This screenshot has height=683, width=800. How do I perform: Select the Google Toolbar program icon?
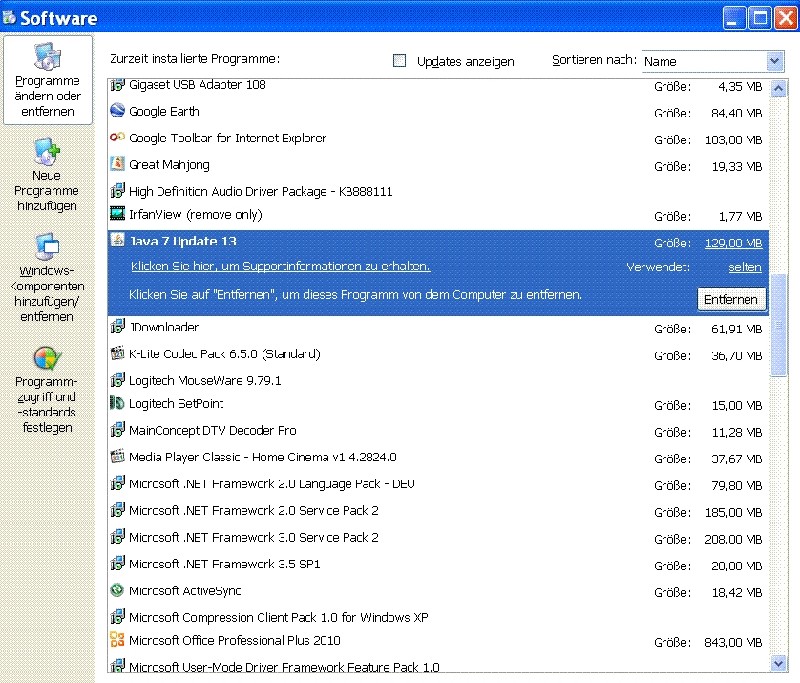(x=117, y=138)
